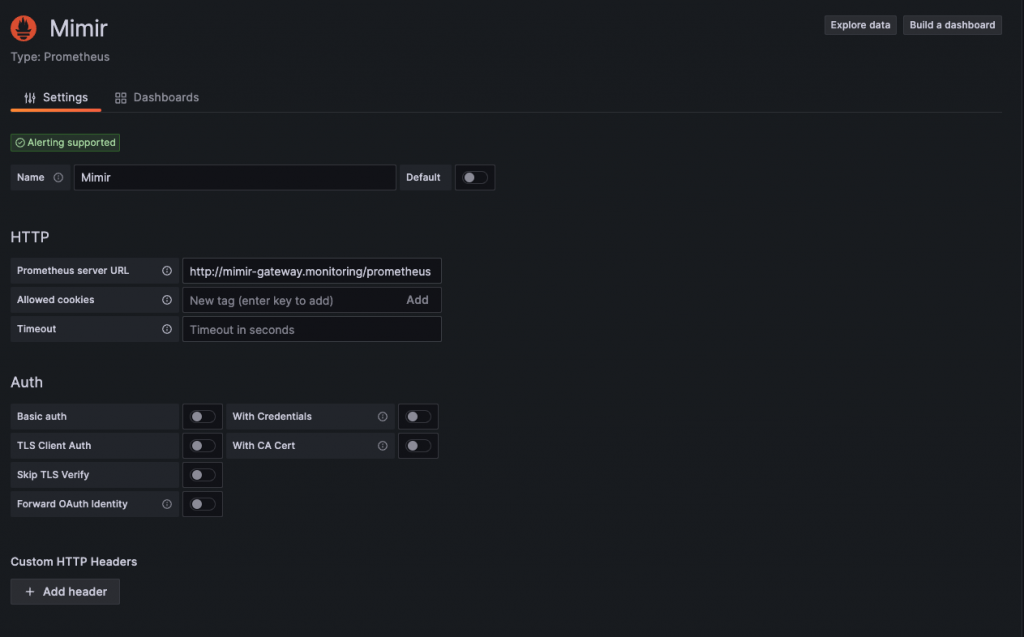Viewport: 1024px width, 637px height.
Task: Click the Auth section heading
Action: pyautogui.click(x=27, y=382)
